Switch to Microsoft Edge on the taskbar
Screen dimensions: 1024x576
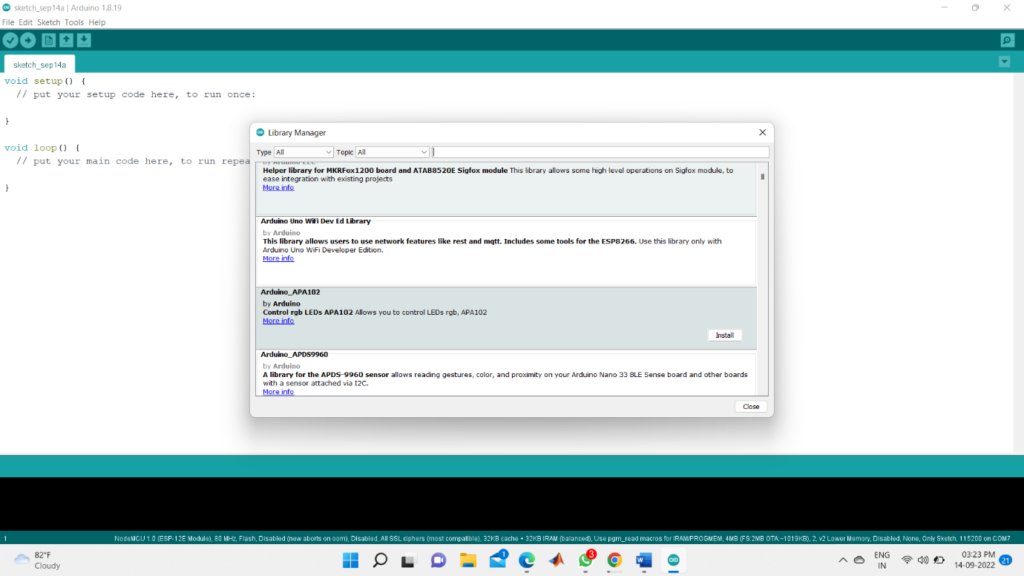[x=527, y=560]
